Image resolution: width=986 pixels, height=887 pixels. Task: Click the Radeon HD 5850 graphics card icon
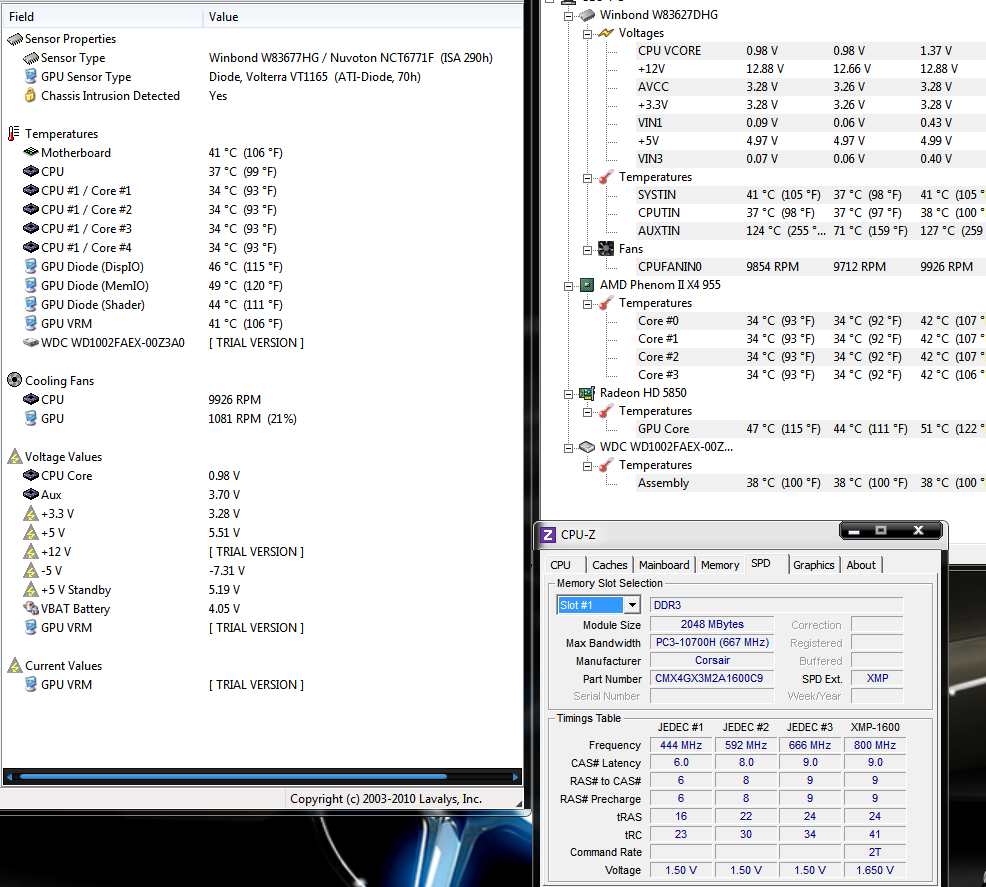point(587,393)
